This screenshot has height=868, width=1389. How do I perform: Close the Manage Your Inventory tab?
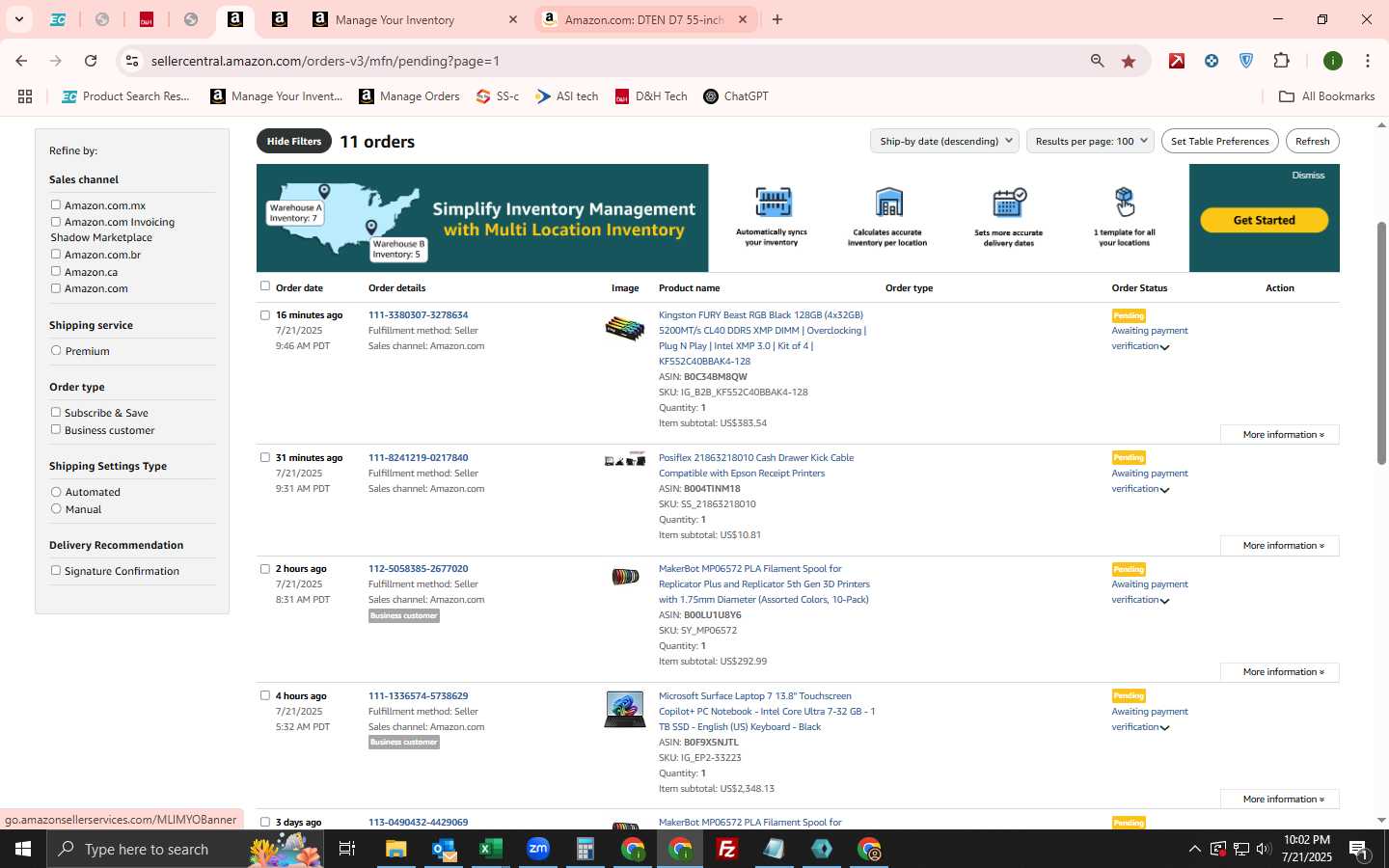(513, 19)
